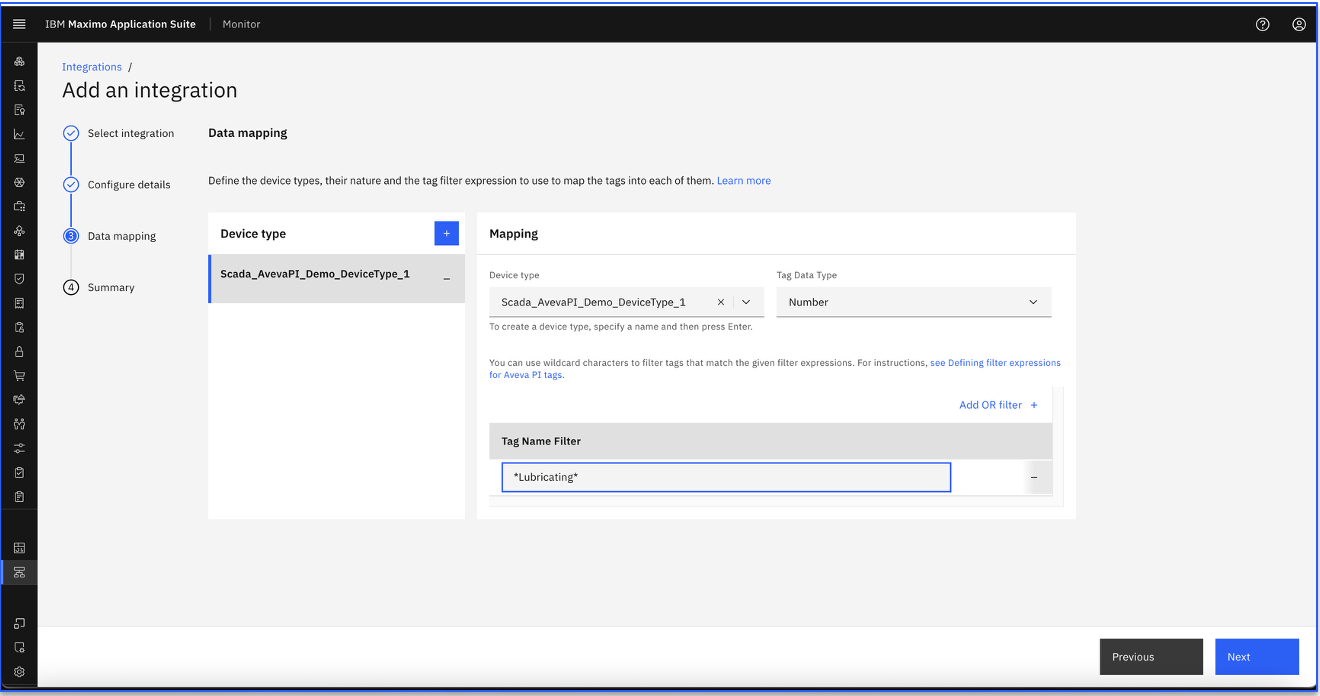The height and width of the screenshot is (696, 1320).
Task: Click the plus next to Add OR filter
Action: point(1034,405)
